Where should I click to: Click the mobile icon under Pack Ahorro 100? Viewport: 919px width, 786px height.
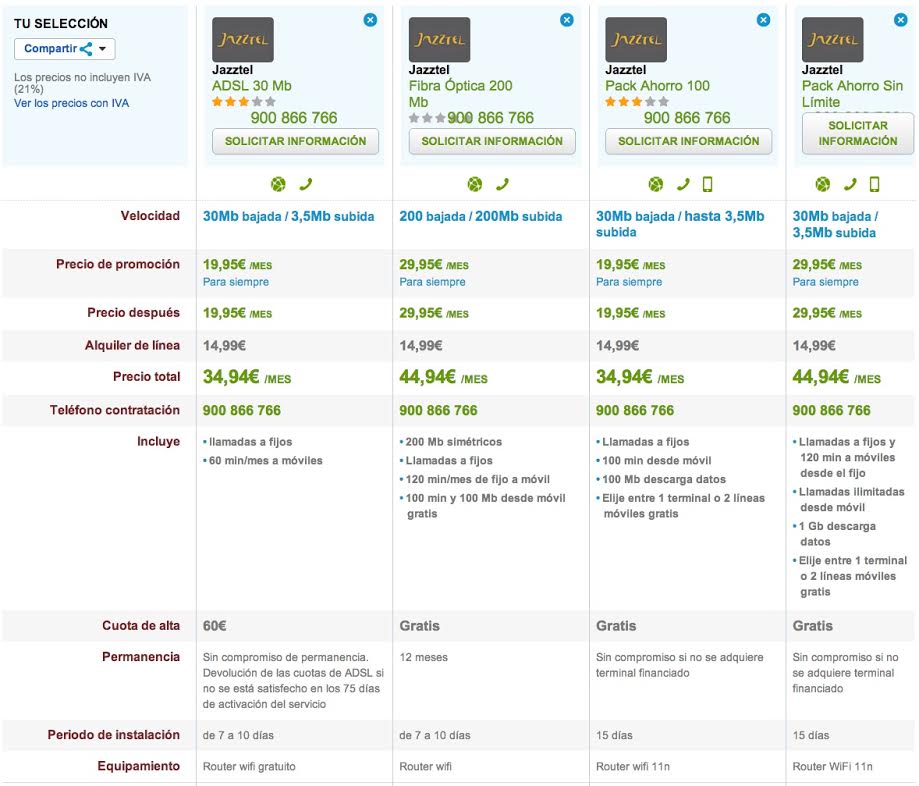707,185
